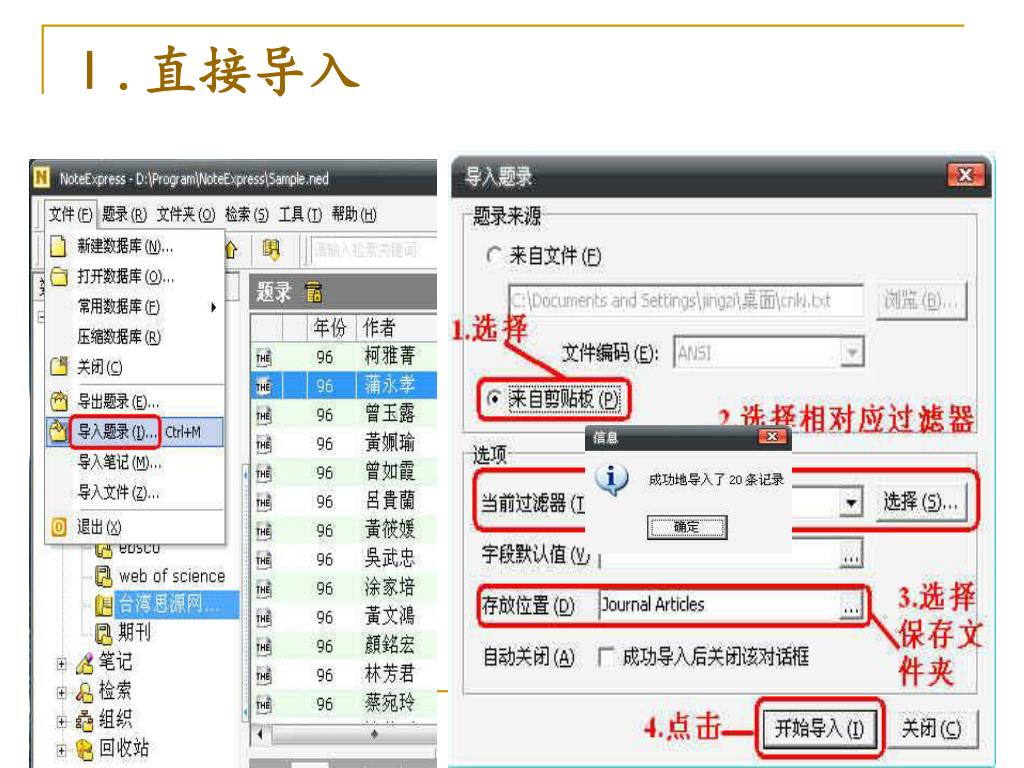
Task: Click the 选择(S)... filter button
Action: pyautogui.click(x=920, y=502)
